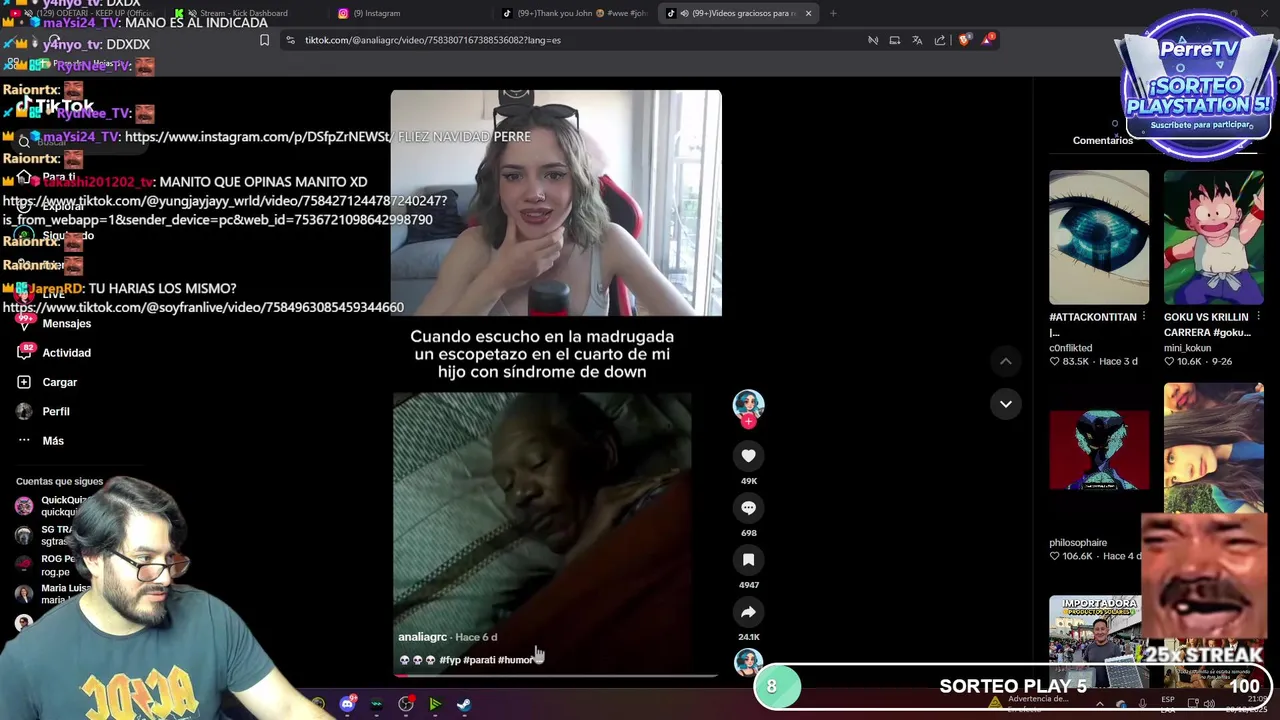Image resolution: width=1280 pixels, height=720 pixels.
Task: Open the video comments bubble icon
Action: pos(748,508)
